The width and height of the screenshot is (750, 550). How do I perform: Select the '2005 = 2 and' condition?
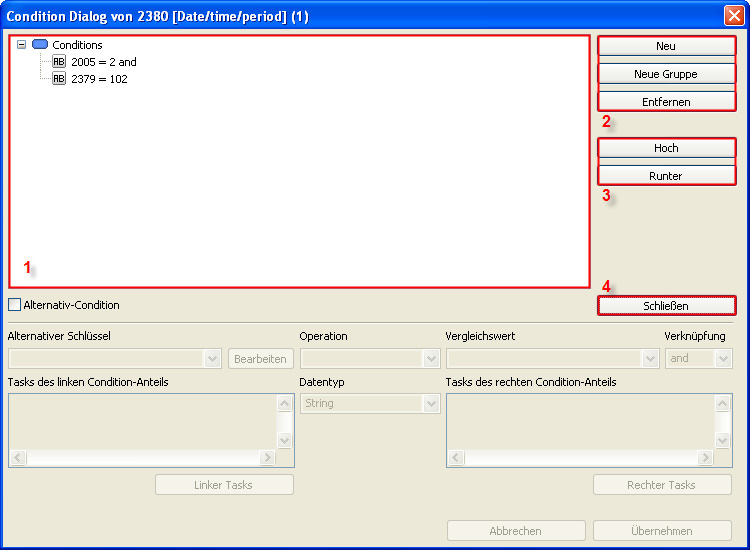[x=103, y=62]
